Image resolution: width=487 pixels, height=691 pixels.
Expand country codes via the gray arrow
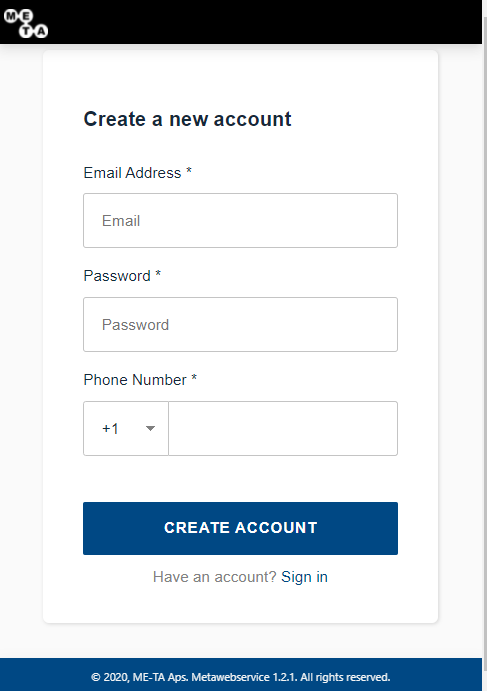coord(150,428)
